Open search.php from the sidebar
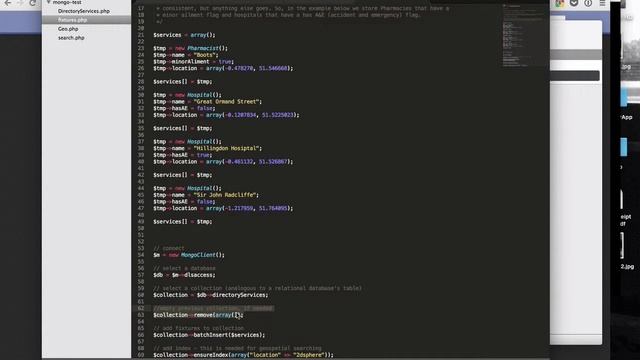This screenshot has height=360, width=640. (x=71, y=38)
